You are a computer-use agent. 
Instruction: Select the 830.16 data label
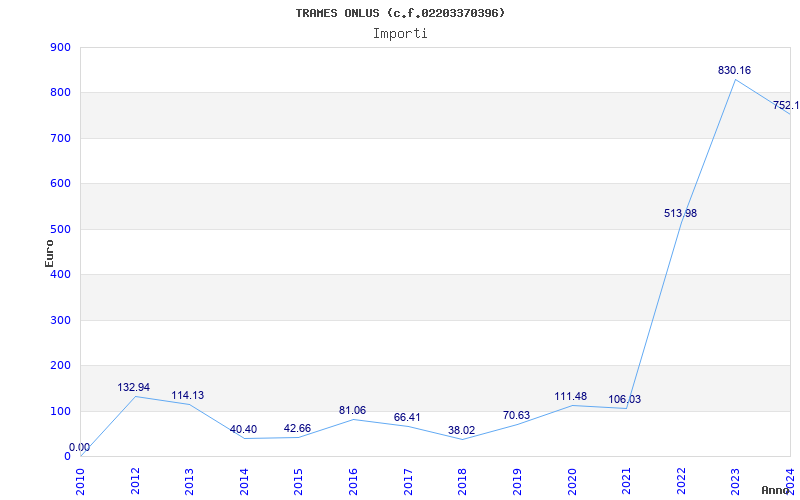click(734, 70)
